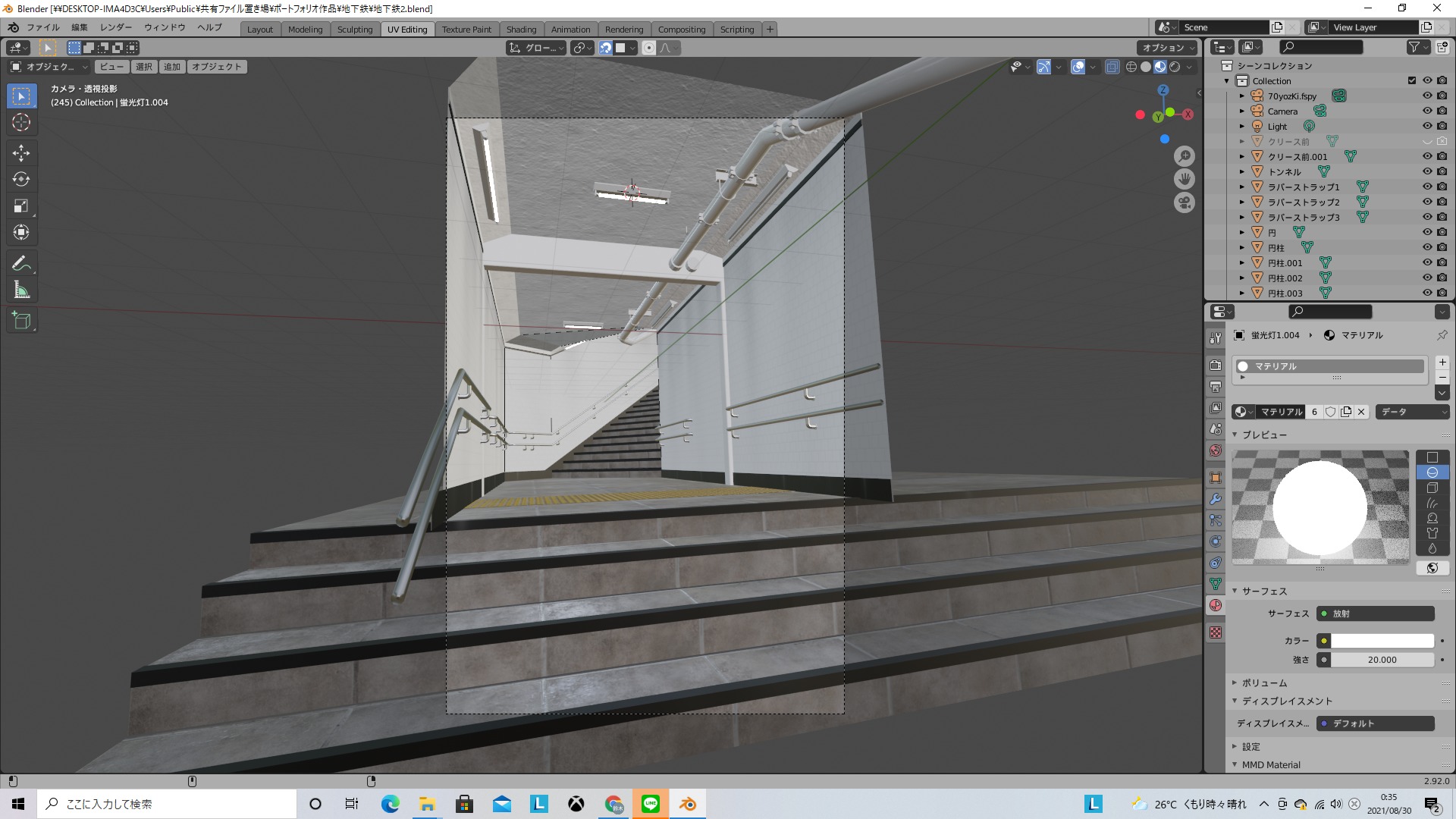
Task: Activate the Add Cube tool
Action: coord(21,321)
